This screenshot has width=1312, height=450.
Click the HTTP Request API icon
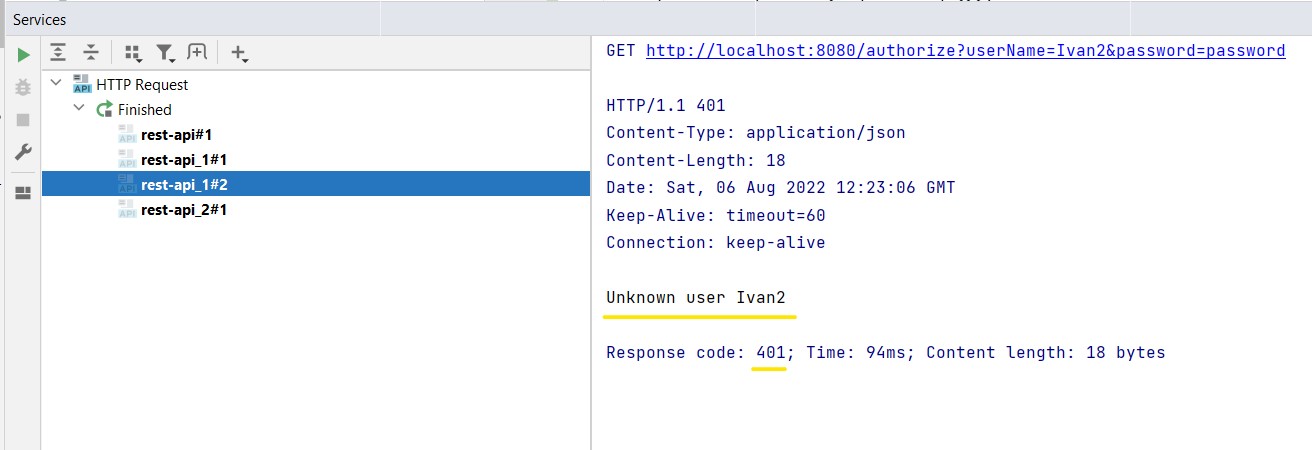click(82, 85)
